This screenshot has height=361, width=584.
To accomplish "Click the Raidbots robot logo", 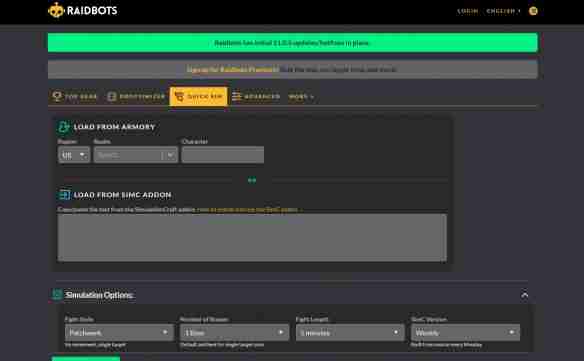I will click(x=56, y=10).
